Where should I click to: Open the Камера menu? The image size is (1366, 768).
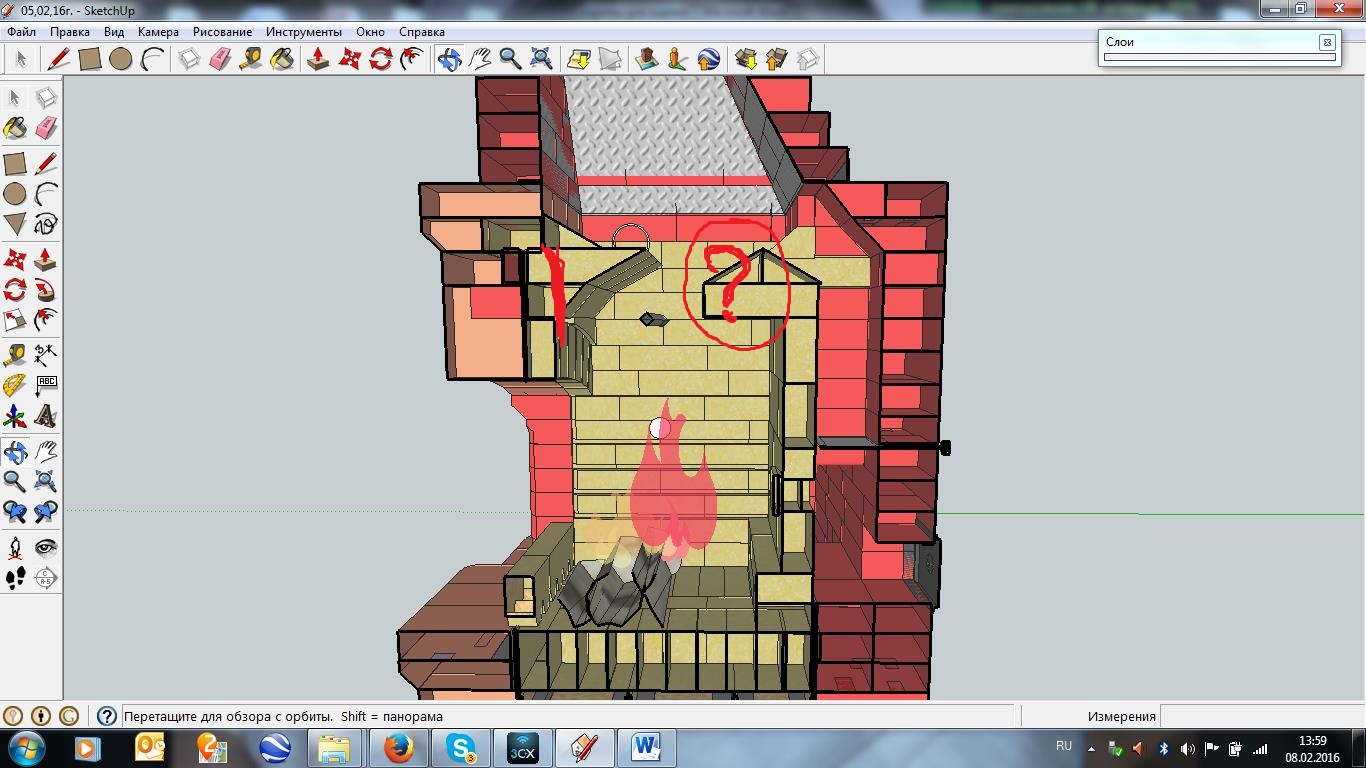158,32
